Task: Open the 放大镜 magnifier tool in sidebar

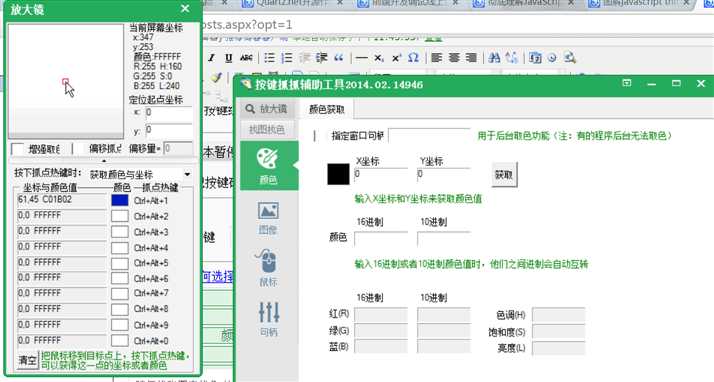Action: tap(268, 109)
